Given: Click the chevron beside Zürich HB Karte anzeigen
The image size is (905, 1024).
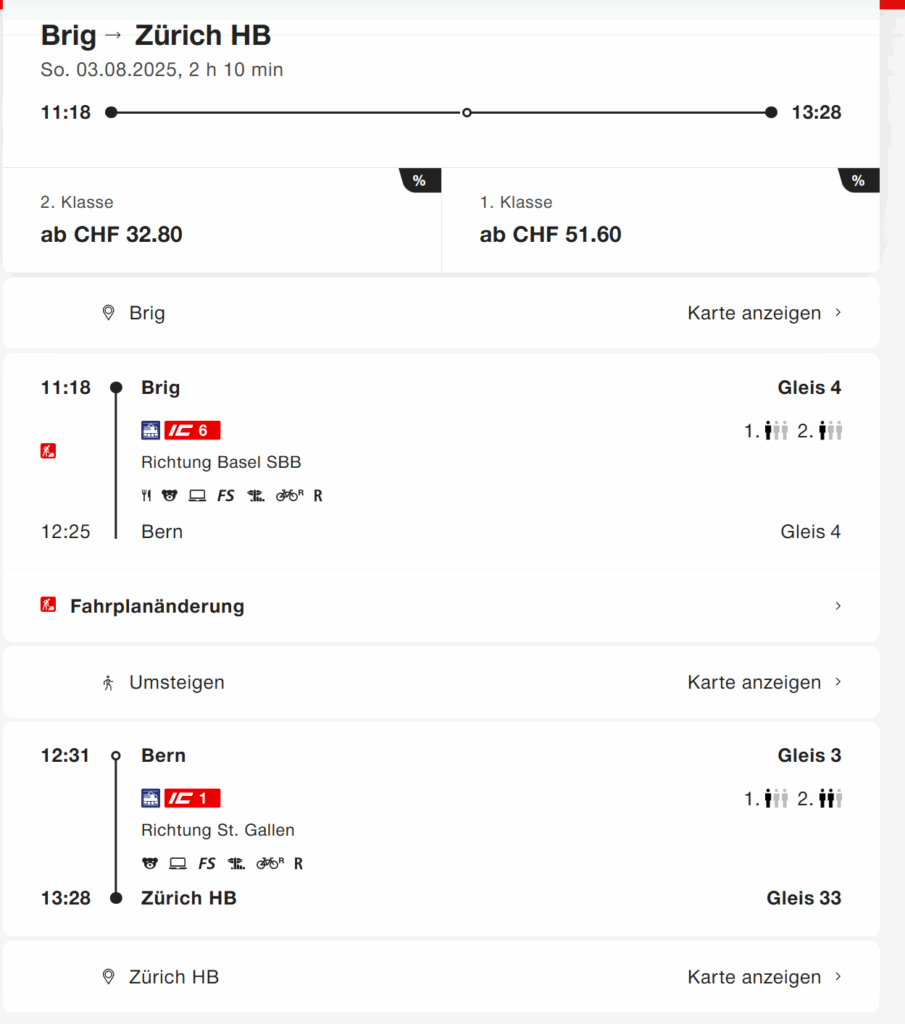Looking at the screenshot, I should pyautogui.click(x=838, y=976).
